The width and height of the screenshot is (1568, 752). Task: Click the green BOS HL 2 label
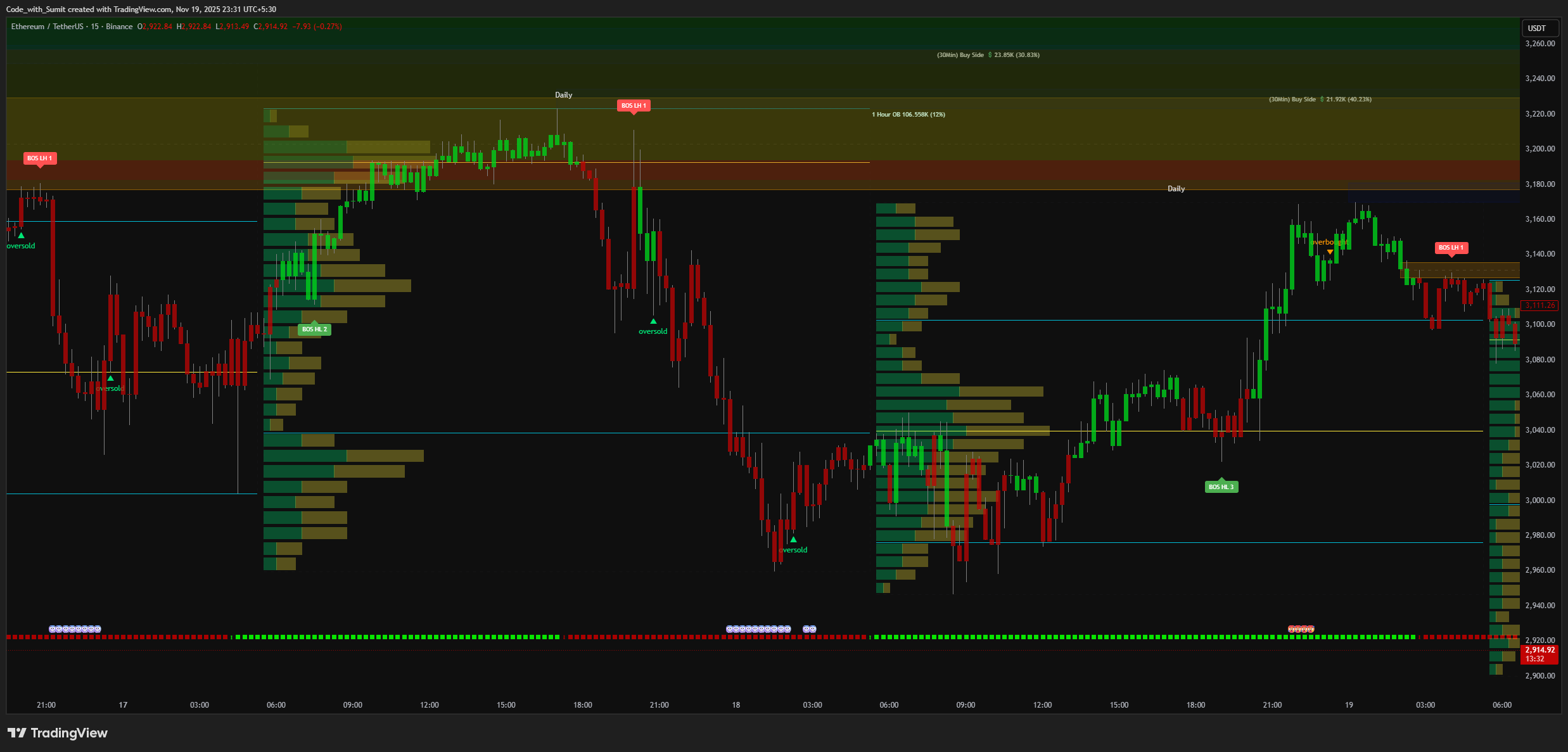[314, 329]
